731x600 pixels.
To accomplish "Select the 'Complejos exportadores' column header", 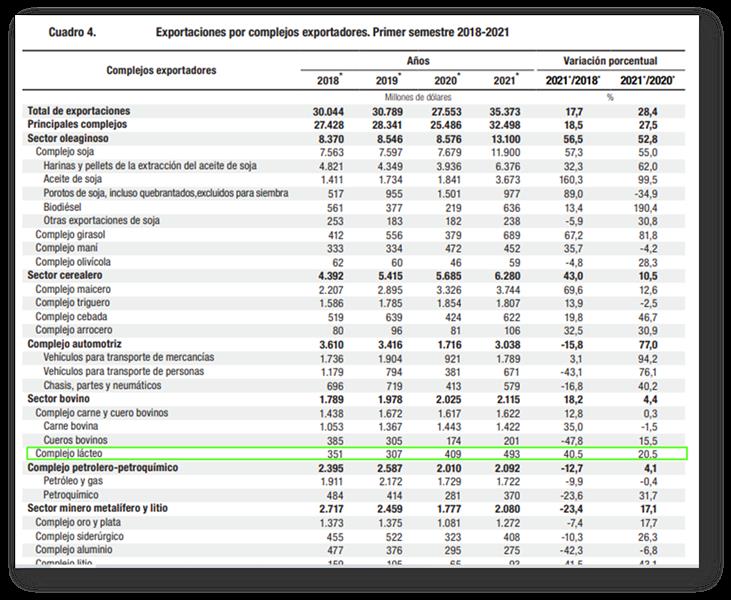I will 161,71.
